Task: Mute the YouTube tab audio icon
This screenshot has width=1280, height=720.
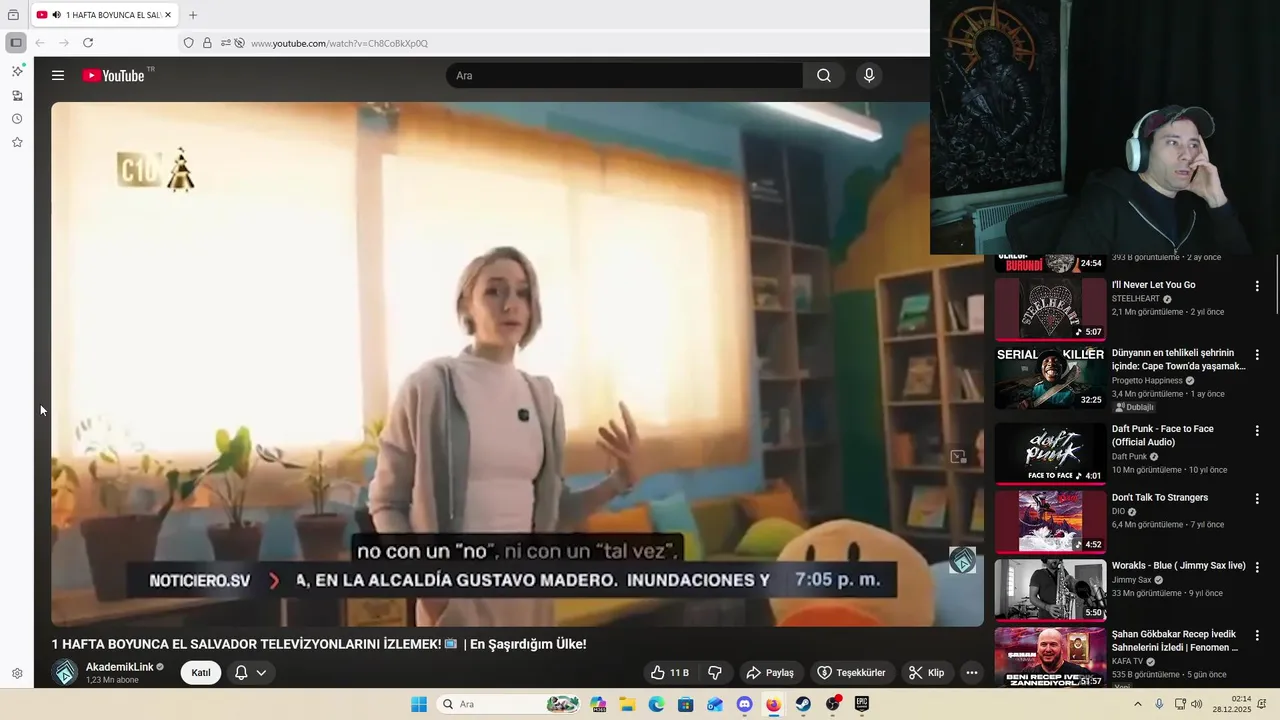Action: click(56, 15)
